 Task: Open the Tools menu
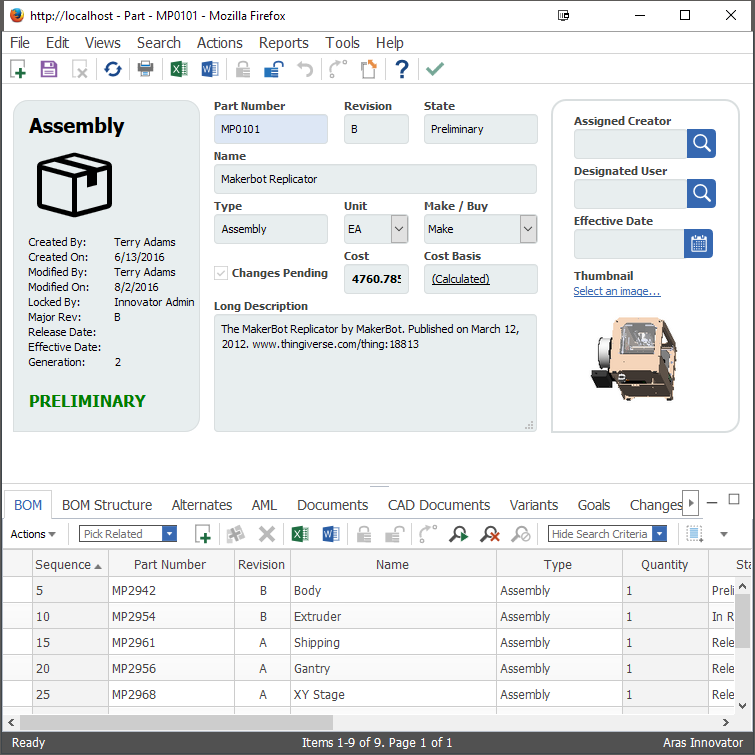[342, 43]
